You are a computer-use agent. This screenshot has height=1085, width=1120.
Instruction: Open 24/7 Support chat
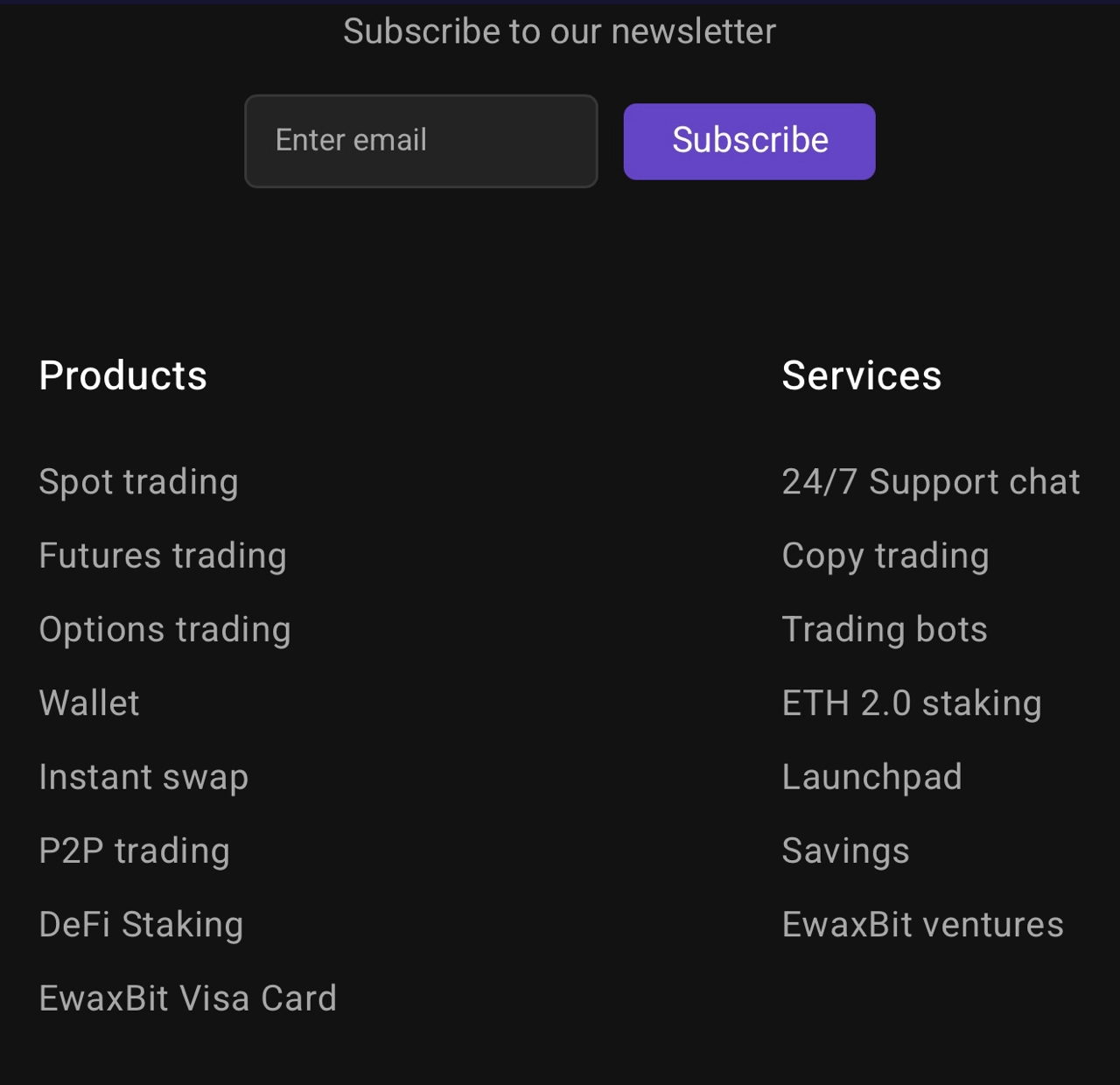[x=931, y=482]
